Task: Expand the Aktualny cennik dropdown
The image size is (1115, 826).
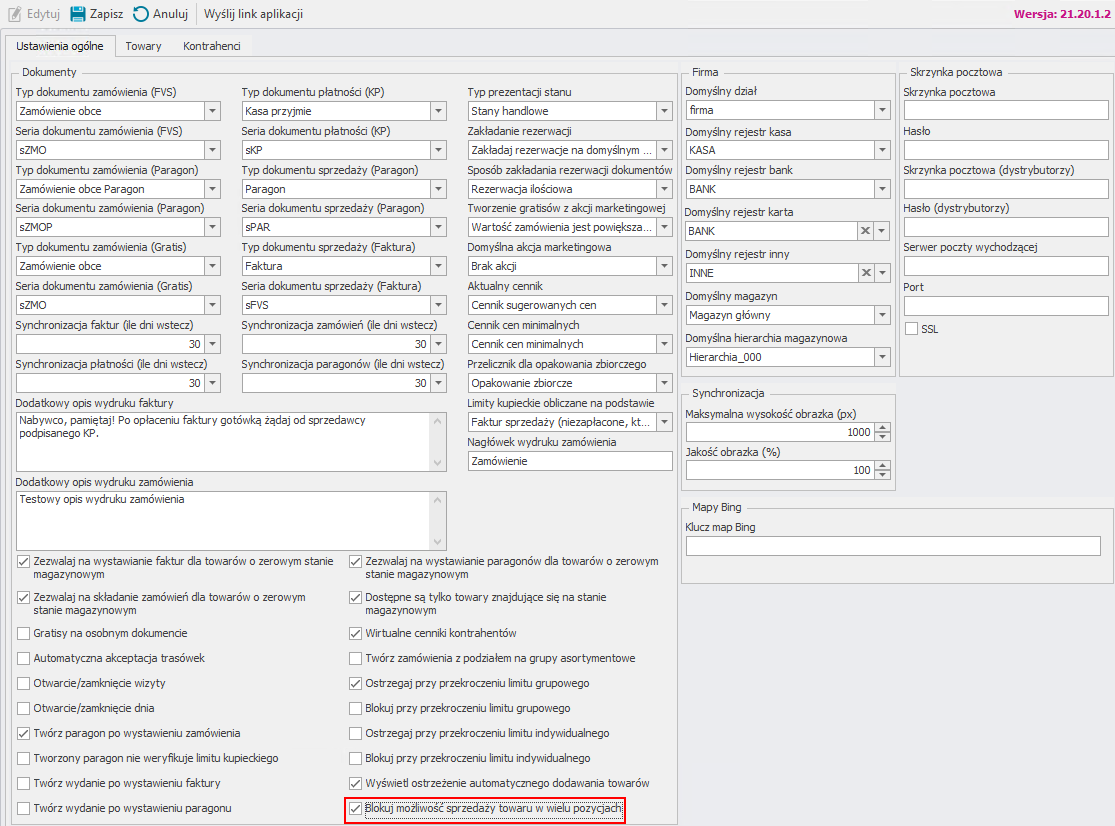Action: [x=664, y=305]
